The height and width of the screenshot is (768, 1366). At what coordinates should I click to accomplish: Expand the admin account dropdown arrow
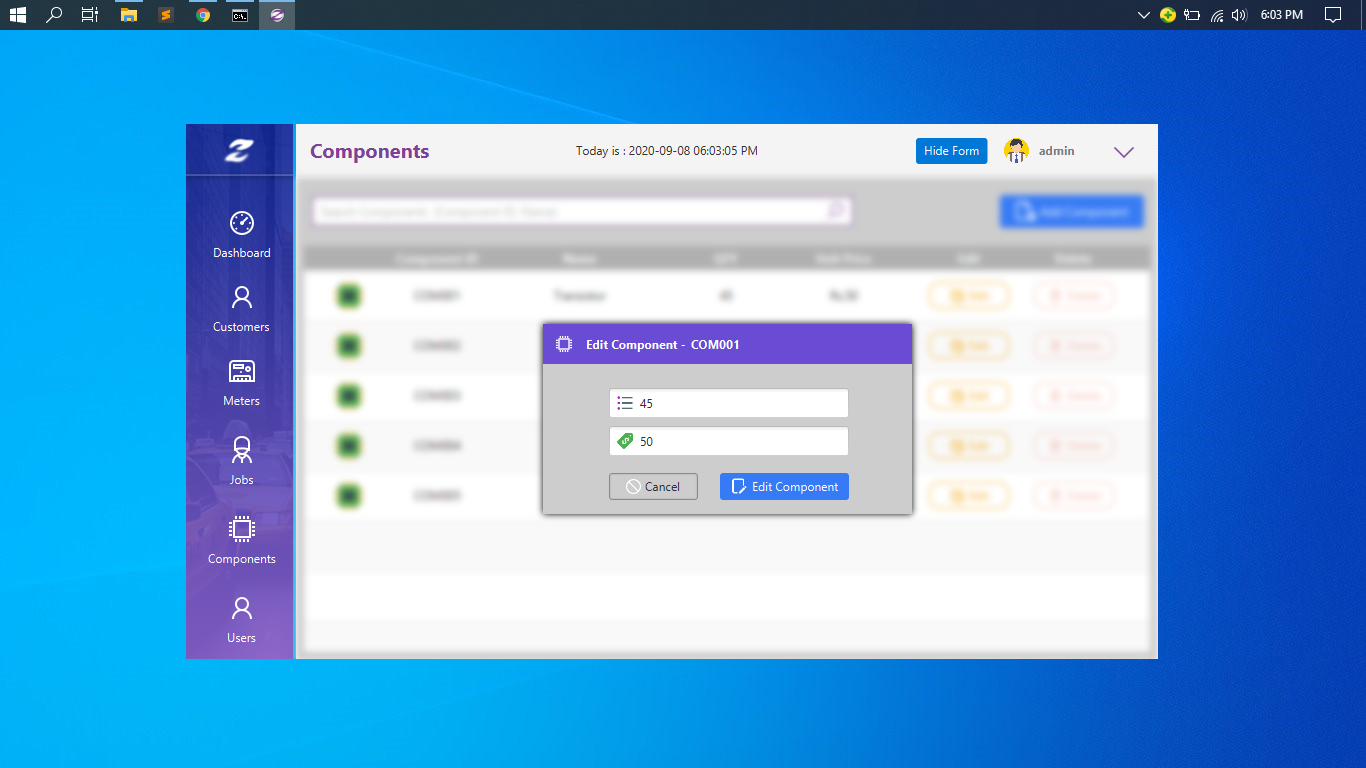click(x=1124, y=152)
